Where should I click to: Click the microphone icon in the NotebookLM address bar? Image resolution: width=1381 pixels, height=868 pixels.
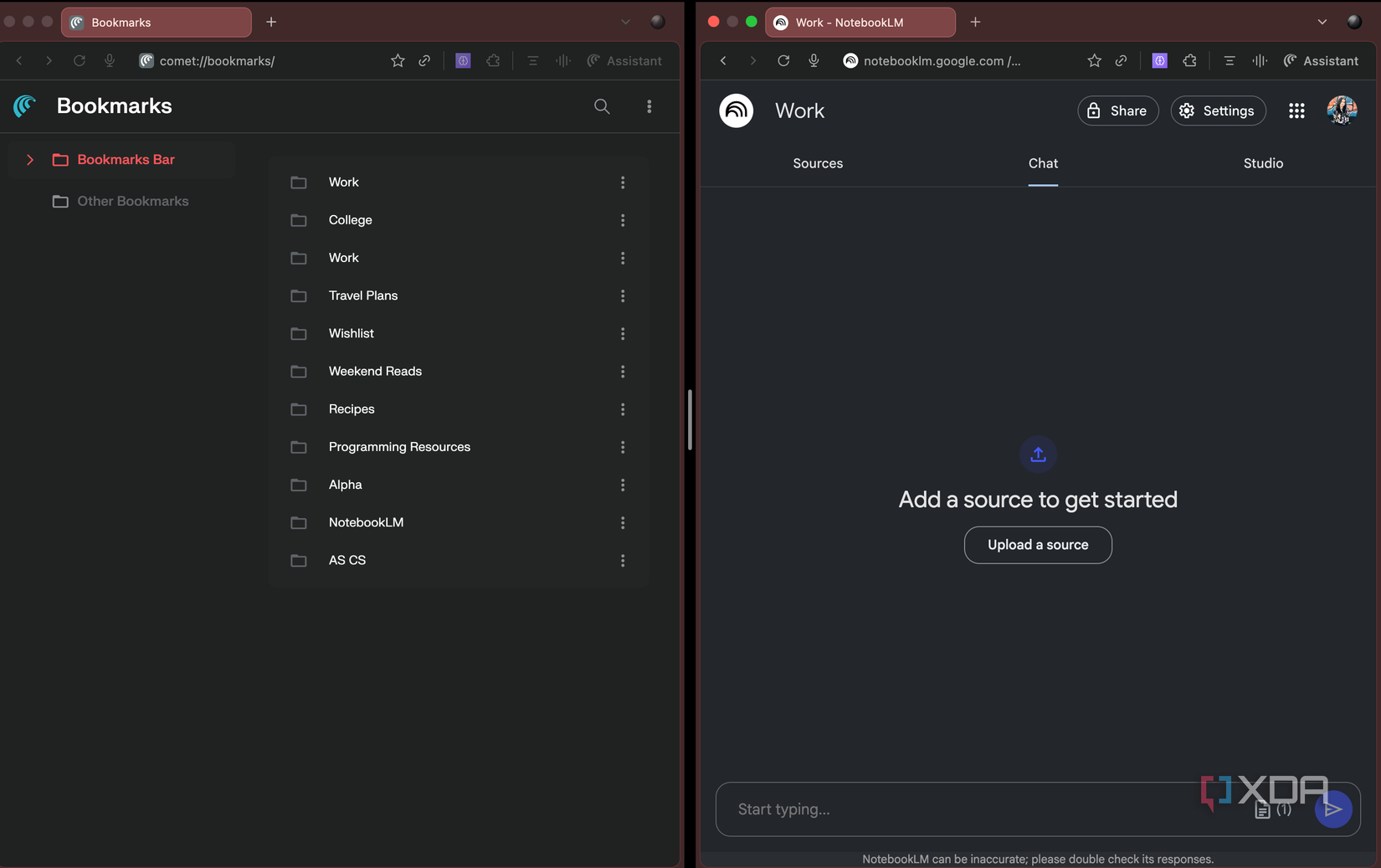click(814, 60)
